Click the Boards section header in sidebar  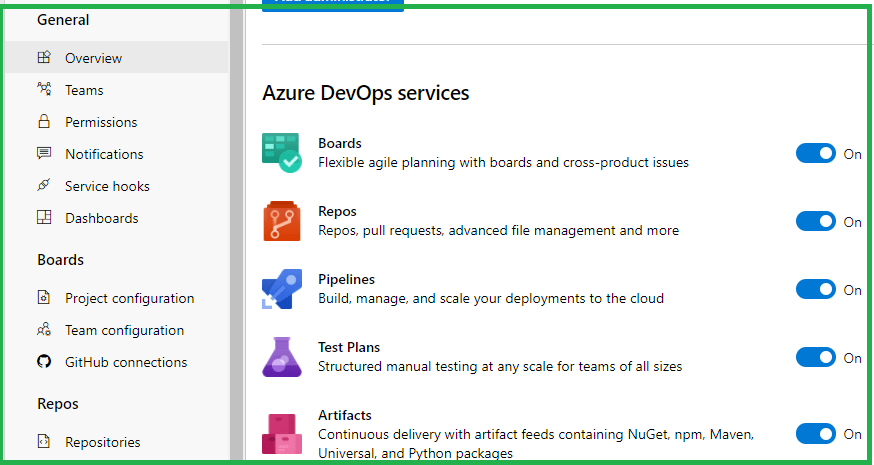click(x=60, y=260)
